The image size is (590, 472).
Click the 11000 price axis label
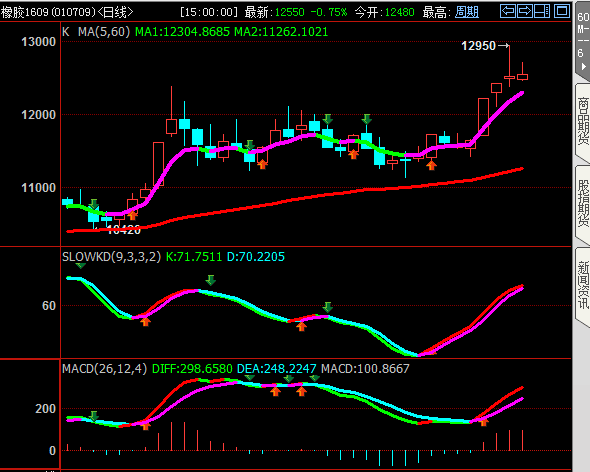[38, 187]
